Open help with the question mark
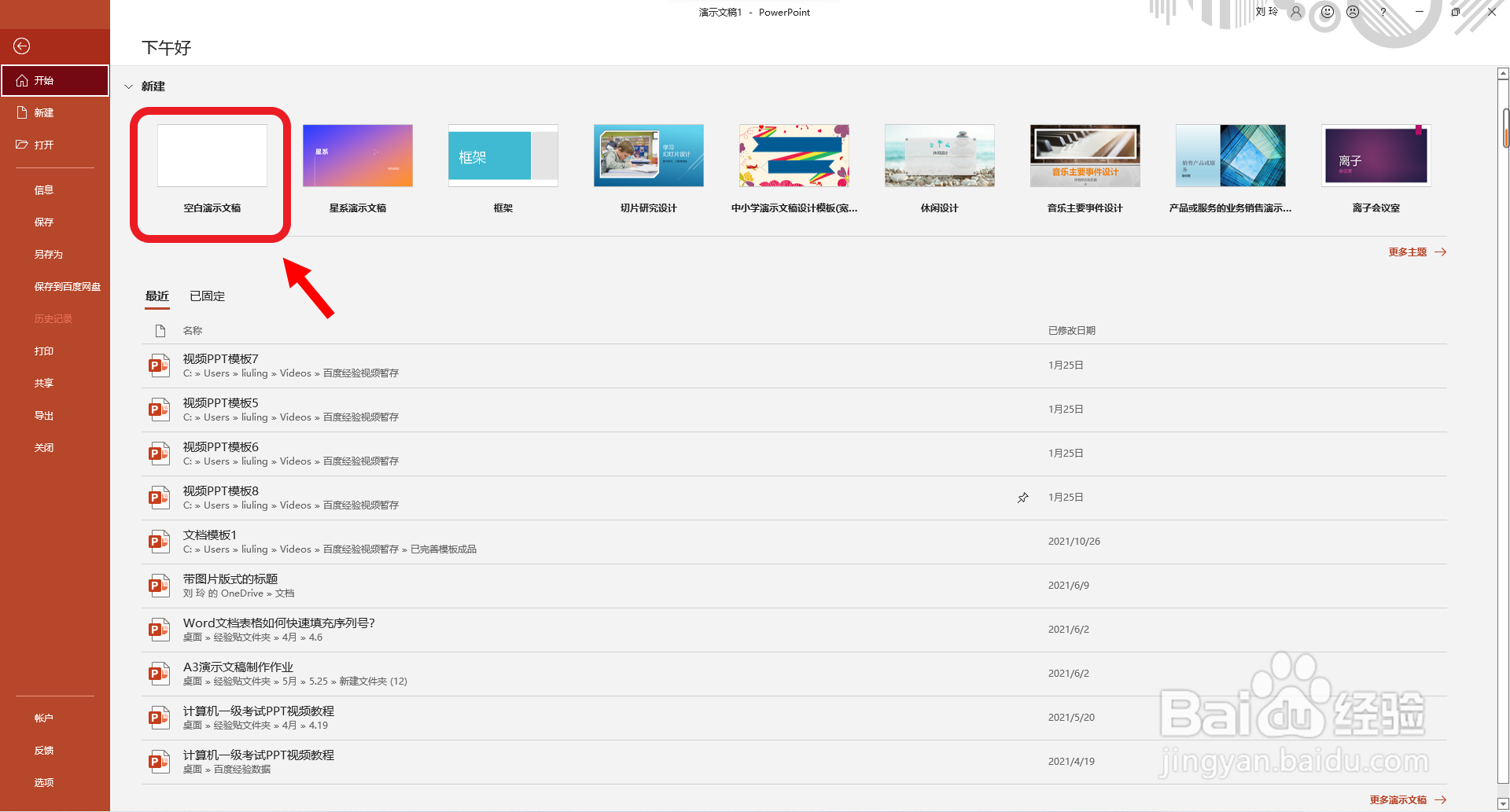Screen dimensions: 1510x812 (x=1383, y=12)
